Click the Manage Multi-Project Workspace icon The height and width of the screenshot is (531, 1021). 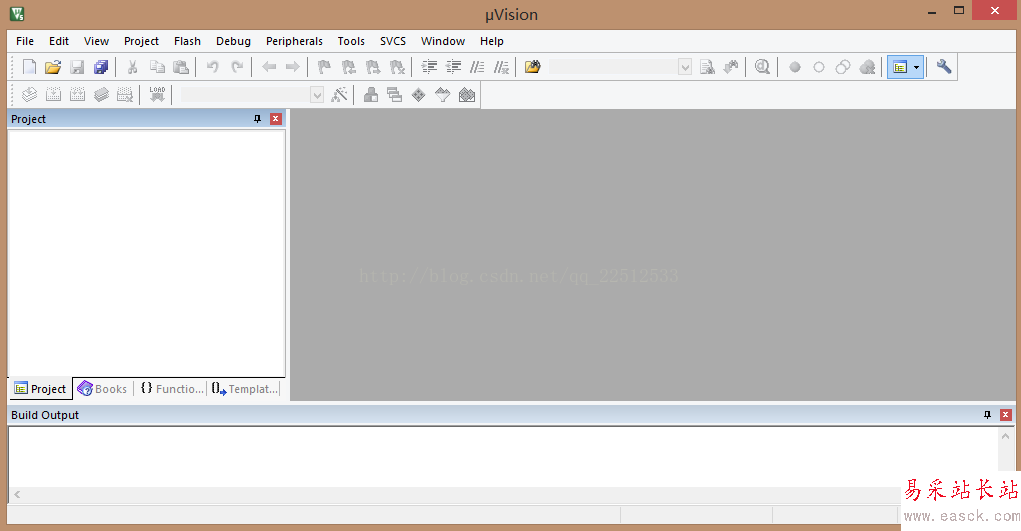click(x=395, y=94)
